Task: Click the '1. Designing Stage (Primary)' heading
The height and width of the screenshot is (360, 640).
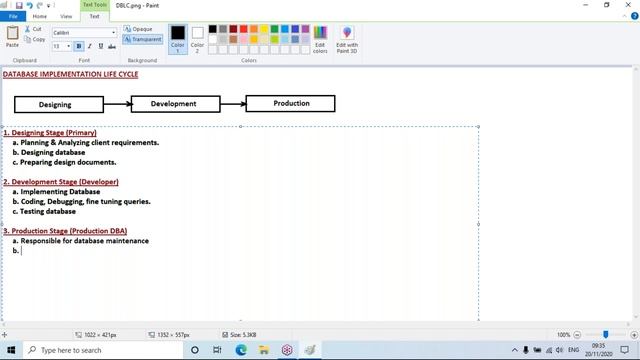Action: pyautogui.click(x=50, y=133)
